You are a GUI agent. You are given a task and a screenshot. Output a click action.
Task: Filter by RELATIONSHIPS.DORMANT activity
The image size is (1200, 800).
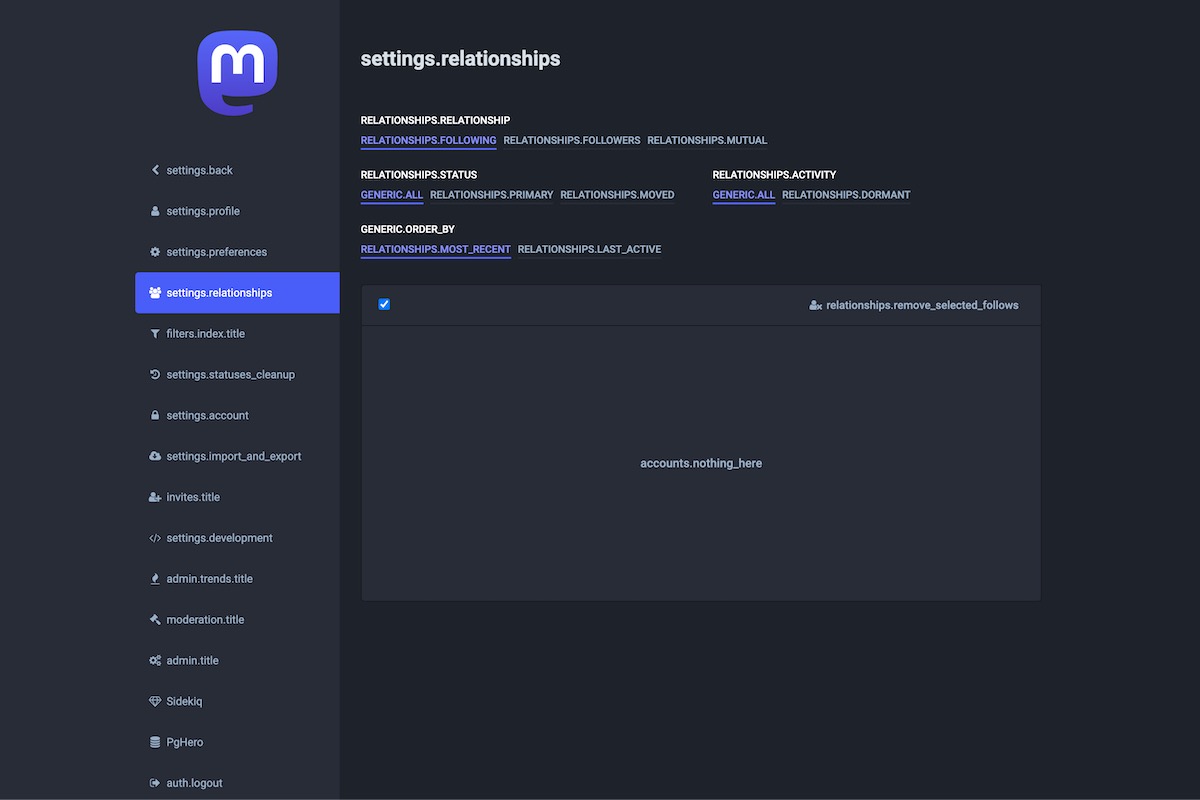coord(846,195)
